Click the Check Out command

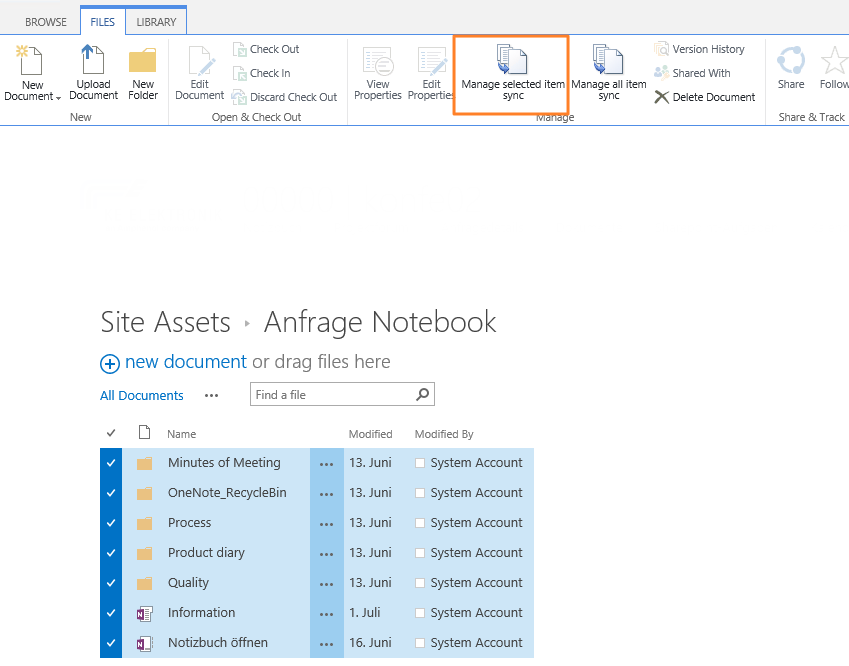pyautogui.click(x=266, y=49)
